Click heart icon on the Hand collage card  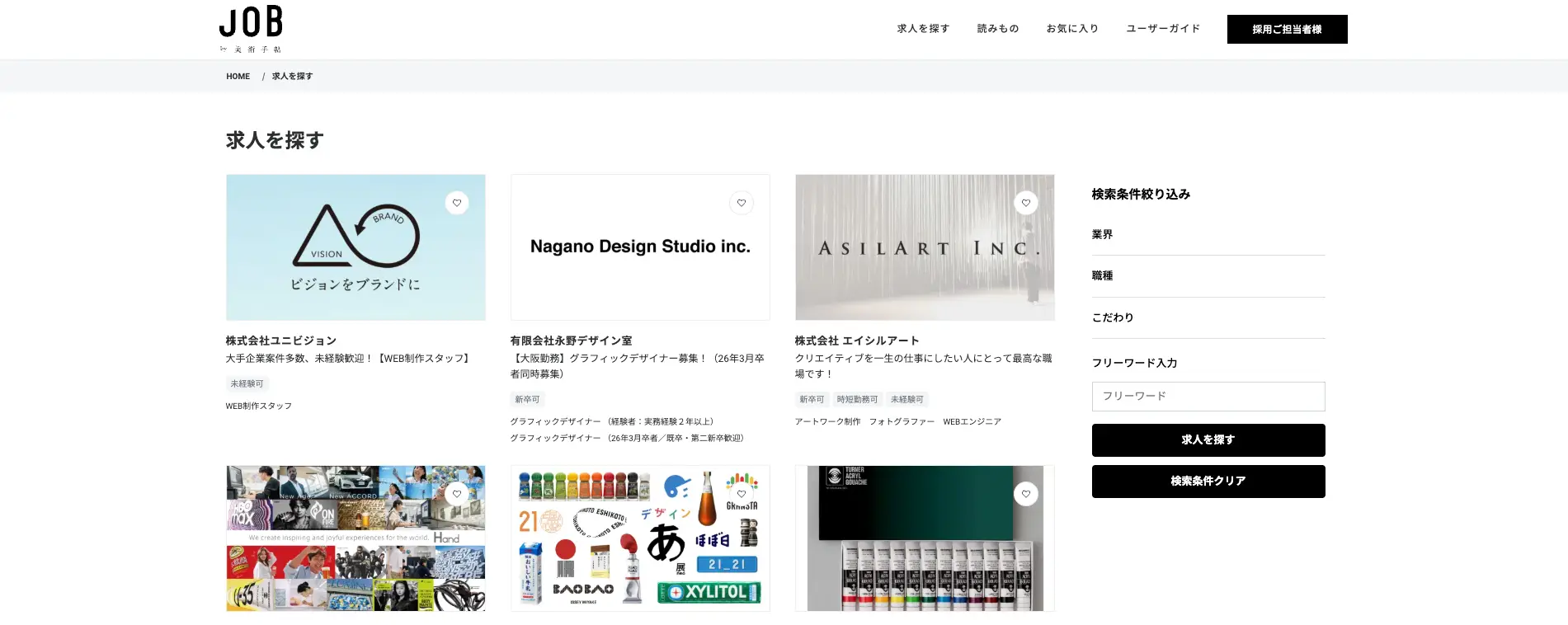[x=457, y=494]
